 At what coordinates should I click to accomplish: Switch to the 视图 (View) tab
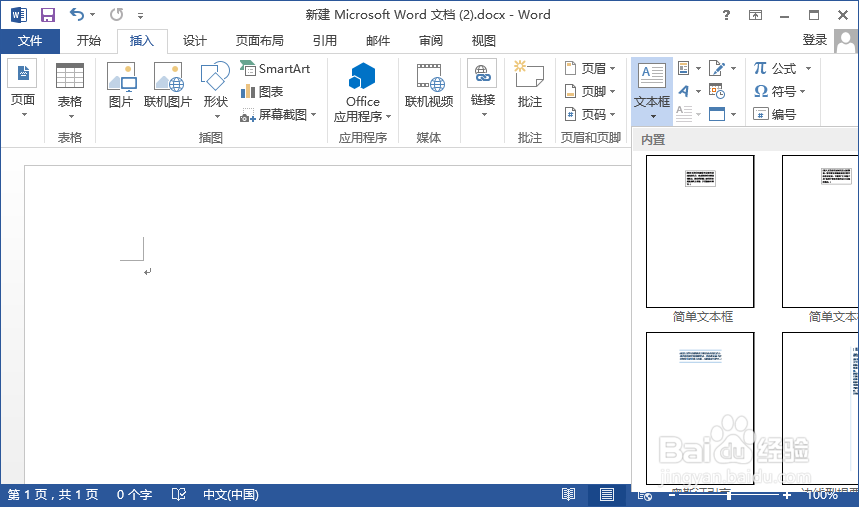coord(483,41)
